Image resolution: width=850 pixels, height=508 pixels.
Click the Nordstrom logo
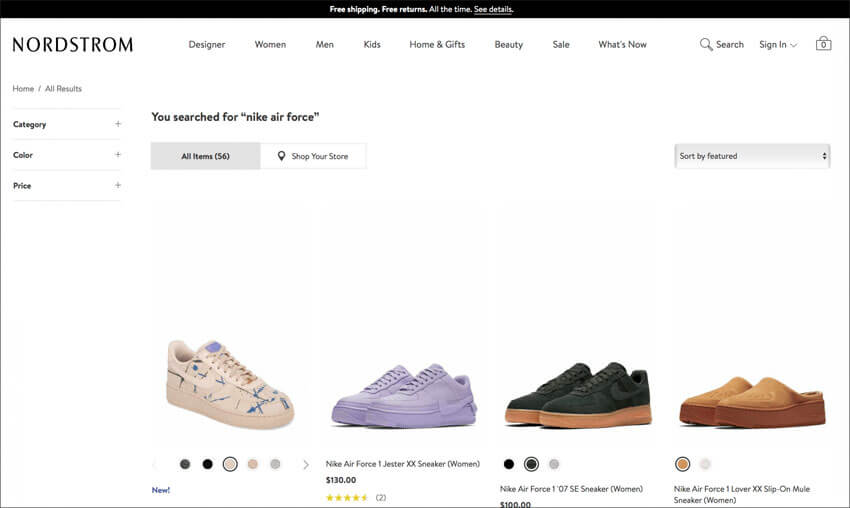(x=73, y=44)
